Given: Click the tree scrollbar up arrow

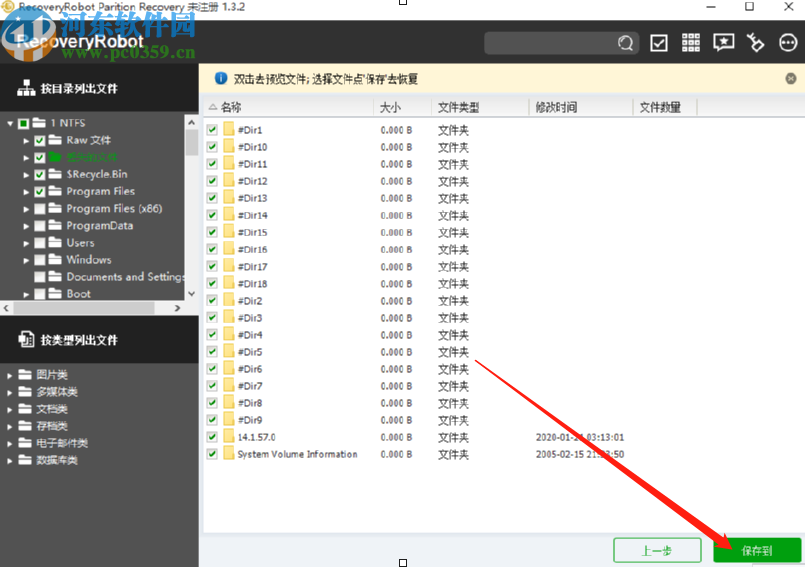Looking at the screenshot, I should (191, 123).
